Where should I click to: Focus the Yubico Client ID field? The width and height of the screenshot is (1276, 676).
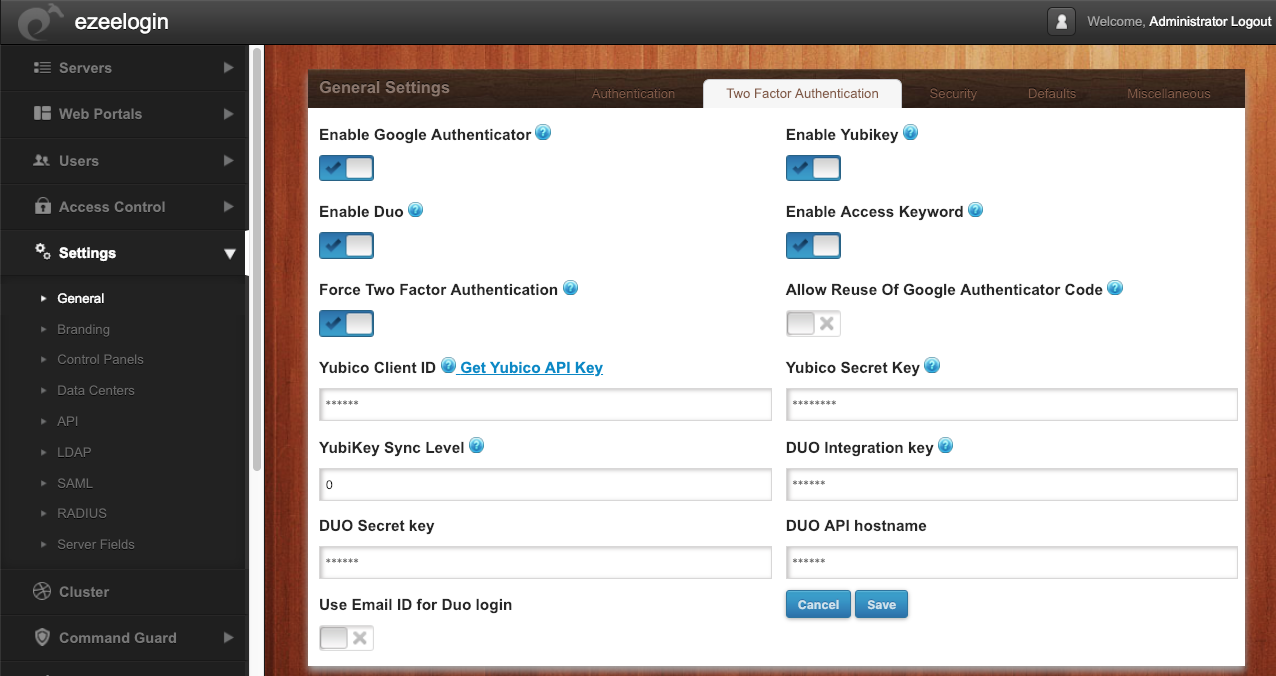click(545, 404)
